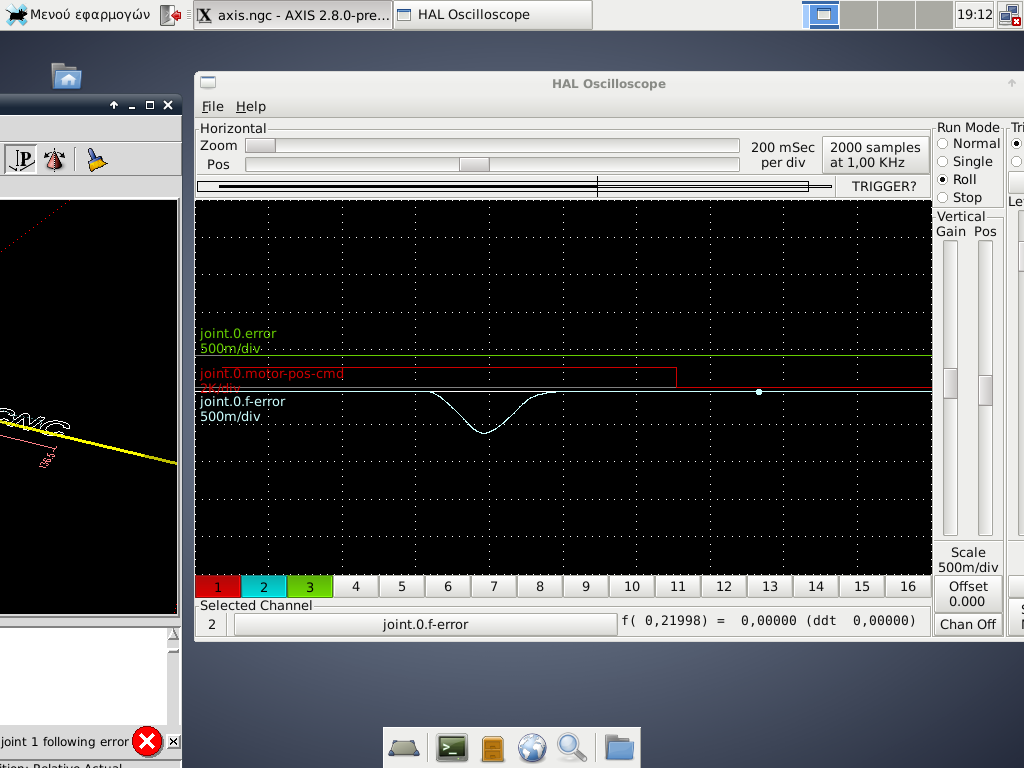Click the home folder desktop icon
The height and width of the screenshot is (768, 1024).
[x=66, y=77]
